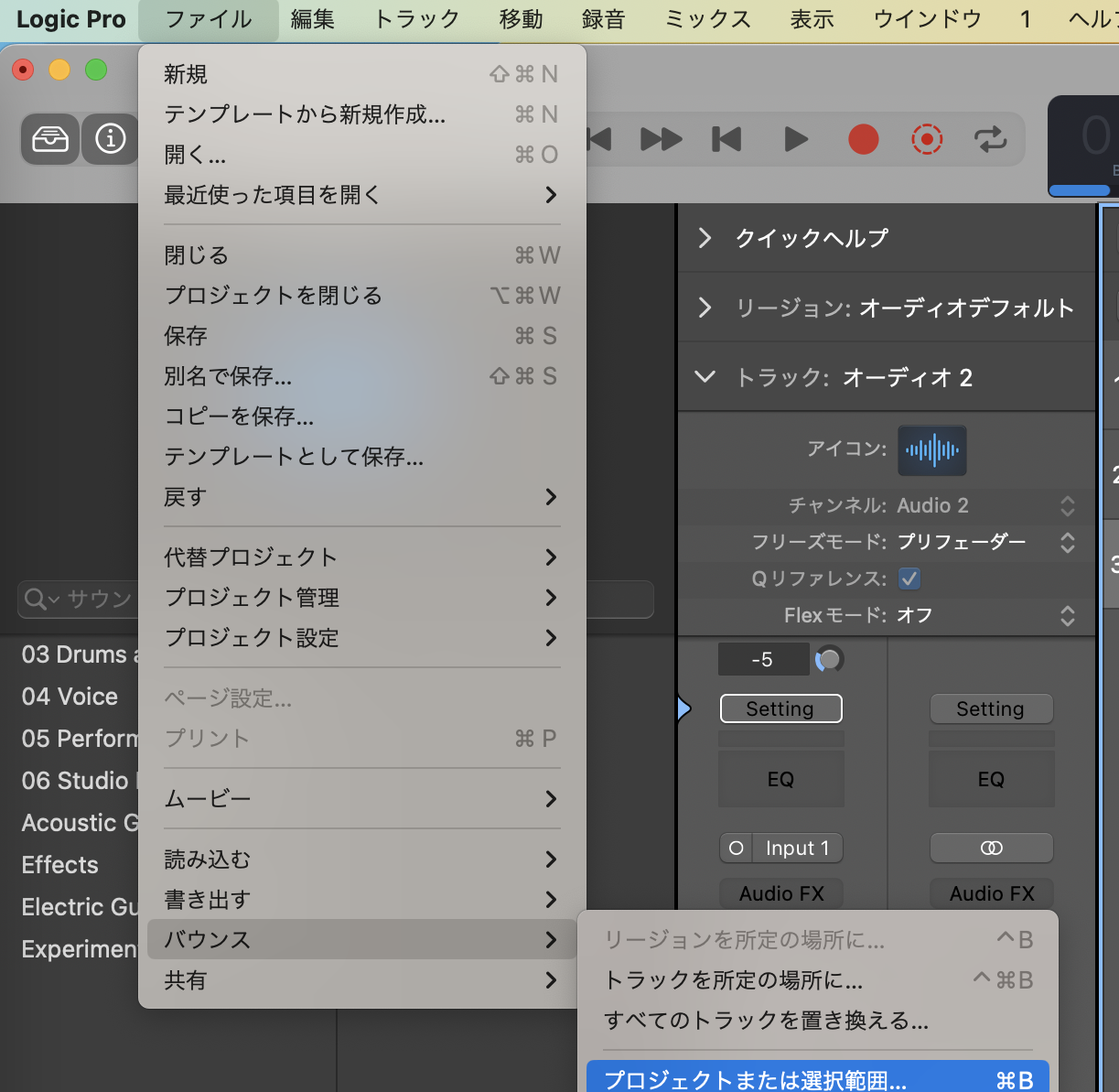Viewport: 1119px width, 1092px height.
Task: Click the highlighted Setting button on left strip
Action: 780,708
